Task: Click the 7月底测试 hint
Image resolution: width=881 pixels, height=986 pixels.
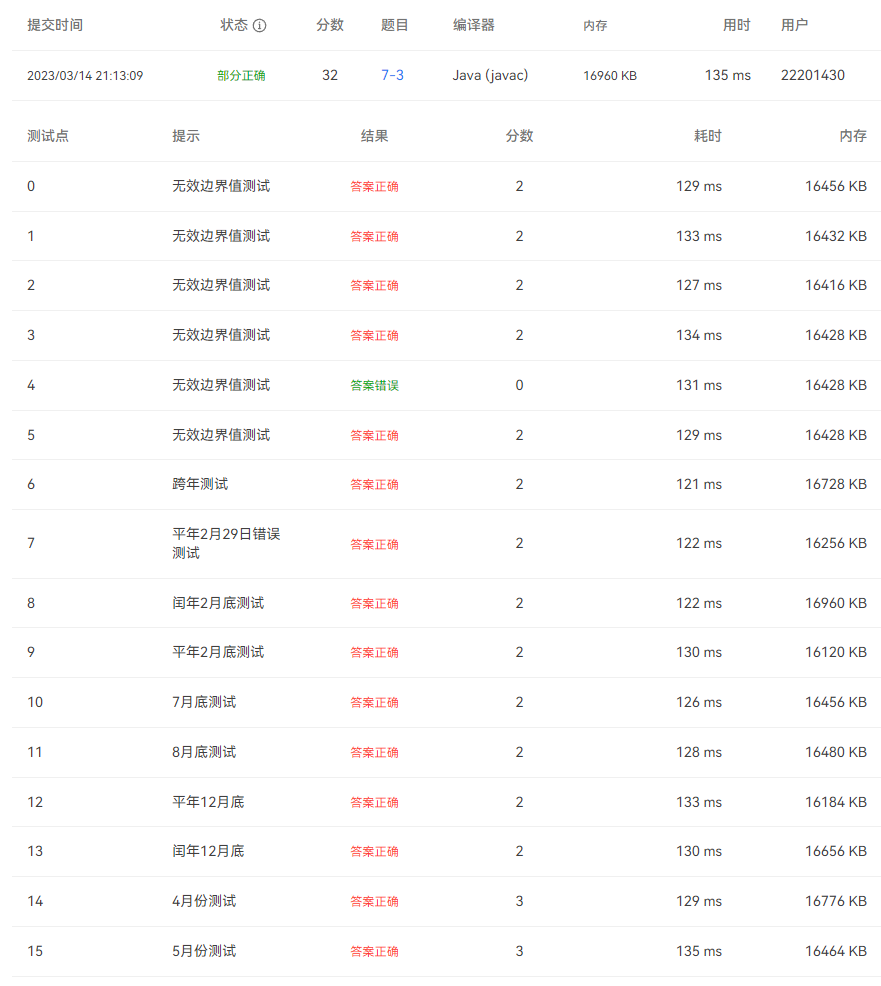Action: (x=204, y=702)
